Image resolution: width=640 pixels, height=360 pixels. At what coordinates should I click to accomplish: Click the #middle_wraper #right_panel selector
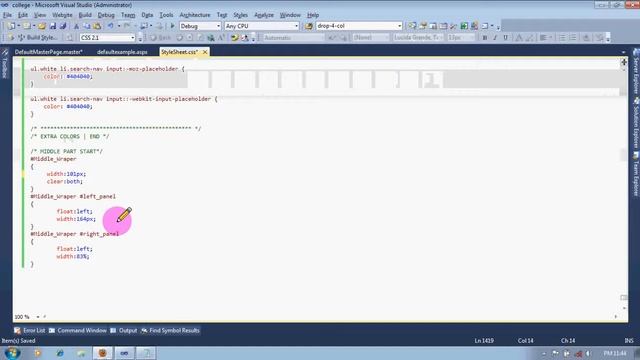tap(74, 234)
